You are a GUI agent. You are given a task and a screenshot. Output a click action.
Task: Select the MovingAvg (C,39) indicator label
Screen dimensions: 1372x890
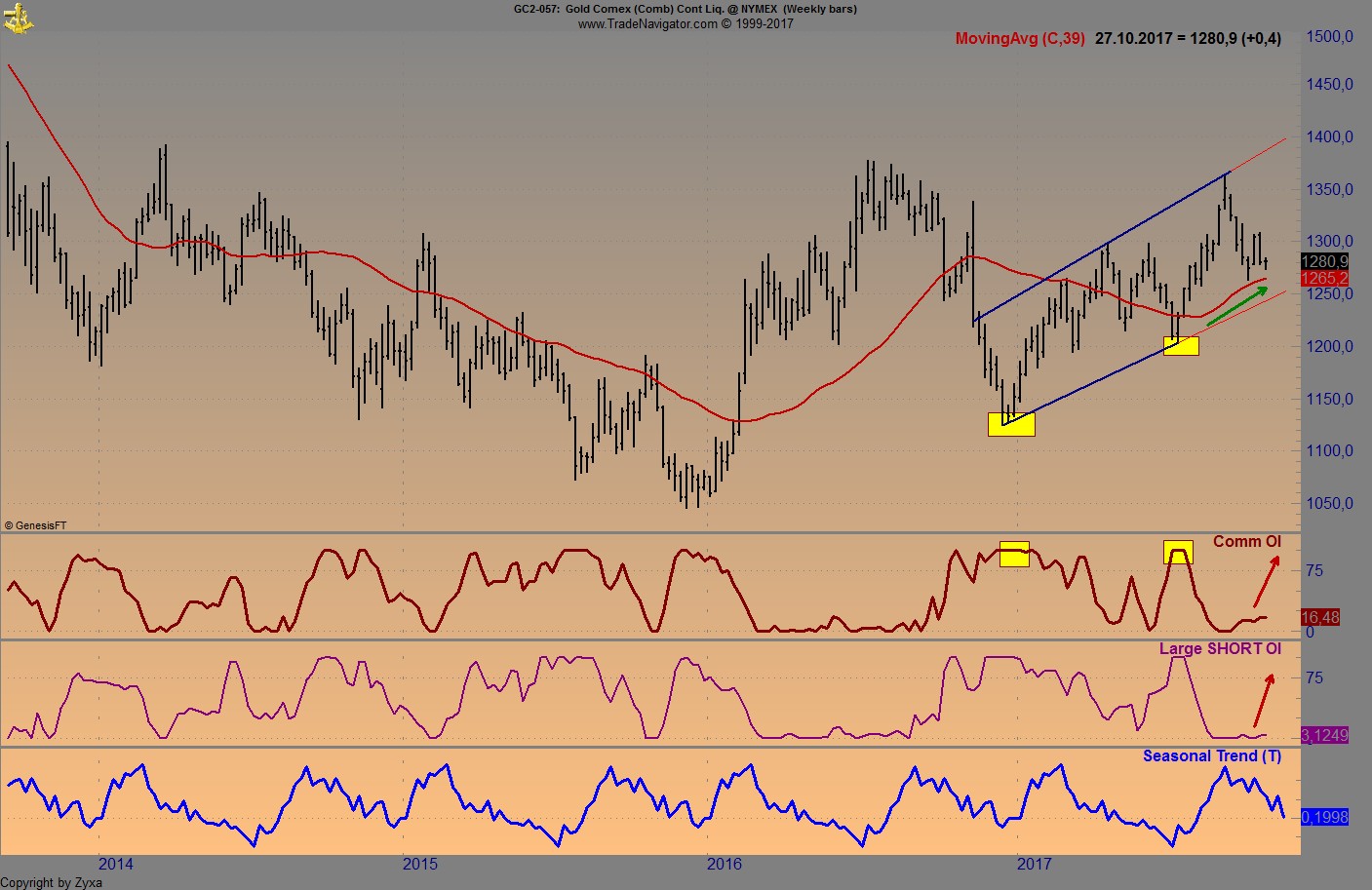coord(1020,39)
